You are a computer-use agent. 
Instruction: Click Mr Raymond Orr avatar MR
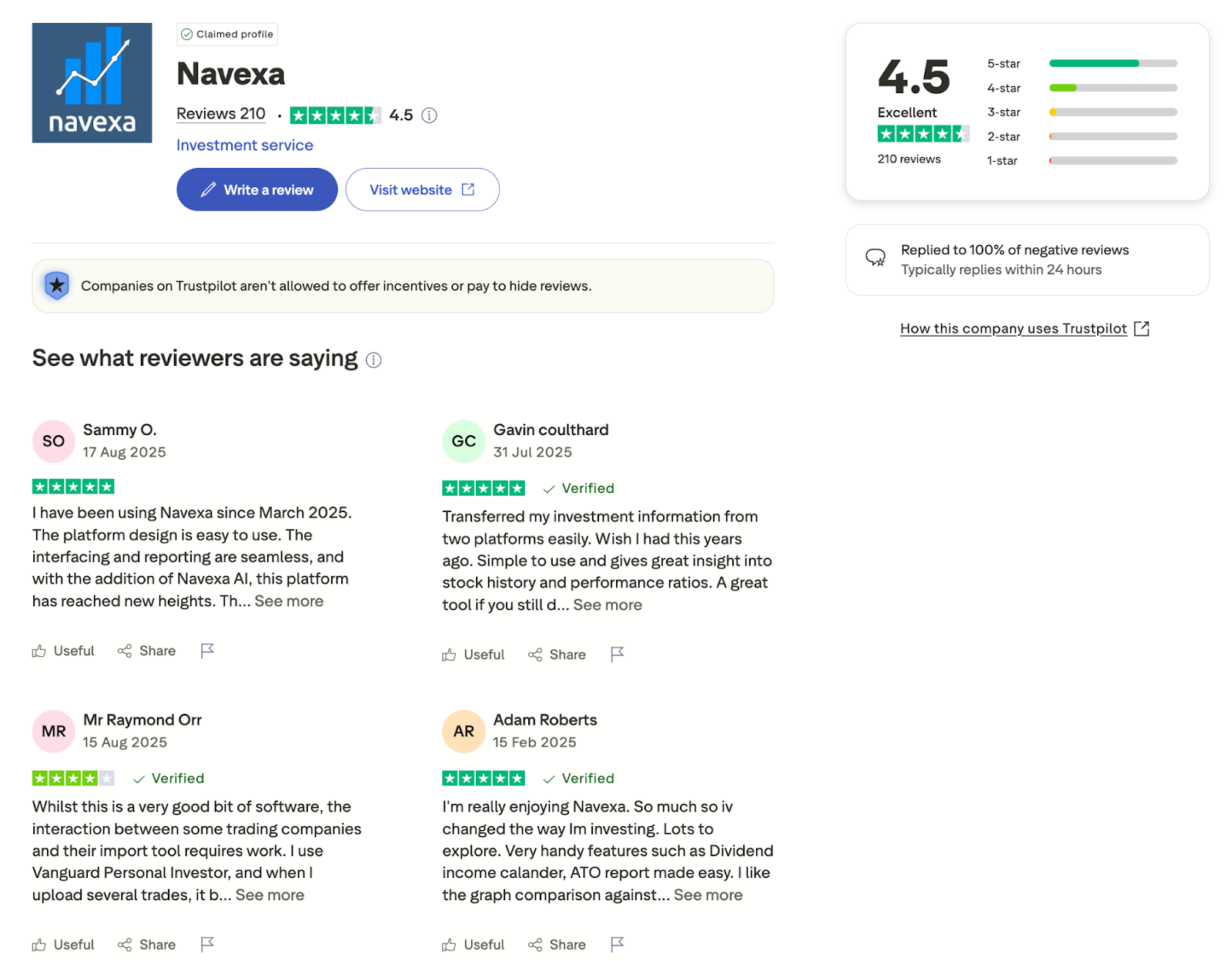pyautogui.click(x=53, y=732)
